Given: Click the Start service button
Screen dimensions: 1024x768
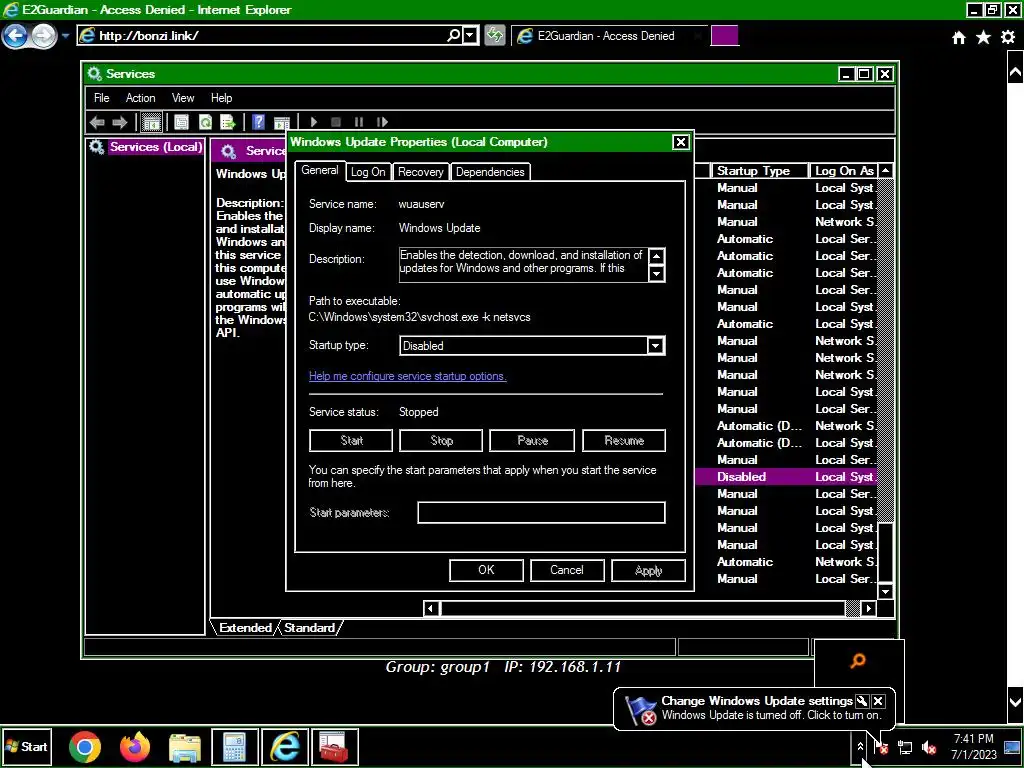Looking at the screenshot, I should (351, 441).
